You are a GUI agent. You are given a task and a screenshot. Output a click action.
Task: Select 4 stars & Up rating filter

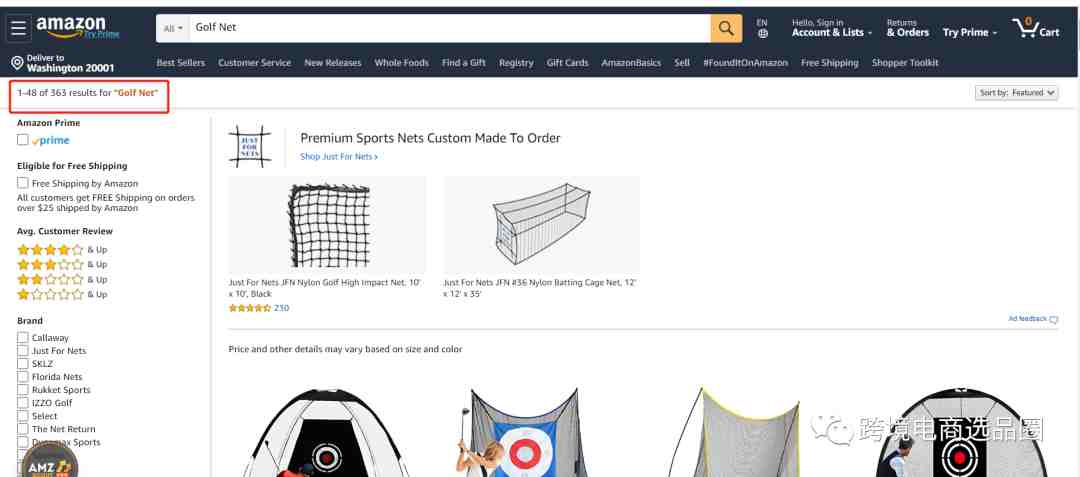[62, 250]
